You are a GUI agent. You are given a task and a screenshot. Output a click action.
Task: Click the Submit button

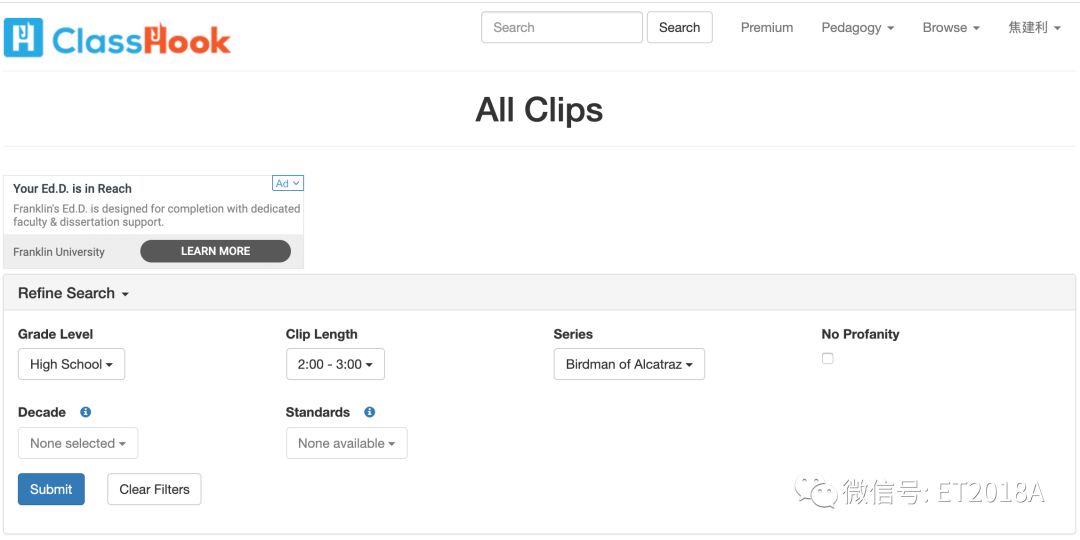(51, 489)
